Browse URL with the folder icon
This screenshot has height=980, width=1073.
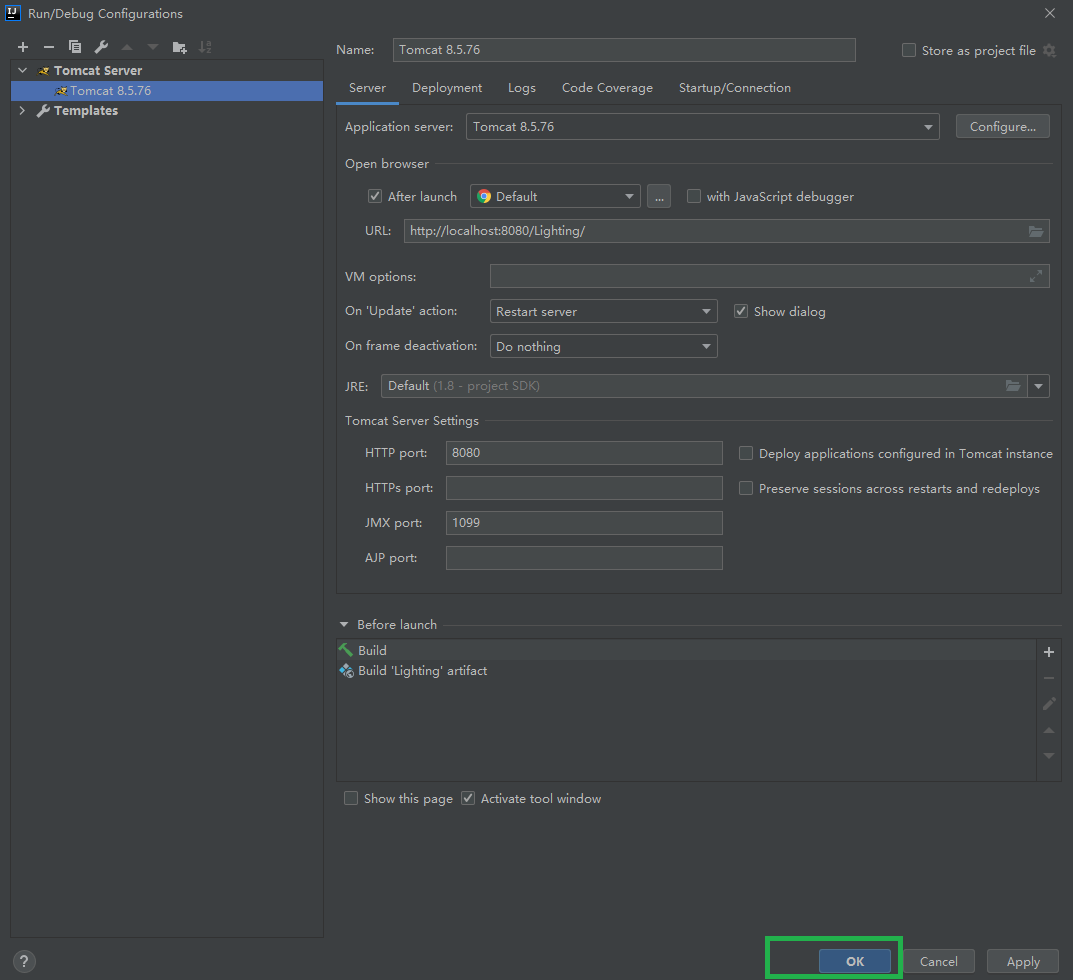point(1036,231)
